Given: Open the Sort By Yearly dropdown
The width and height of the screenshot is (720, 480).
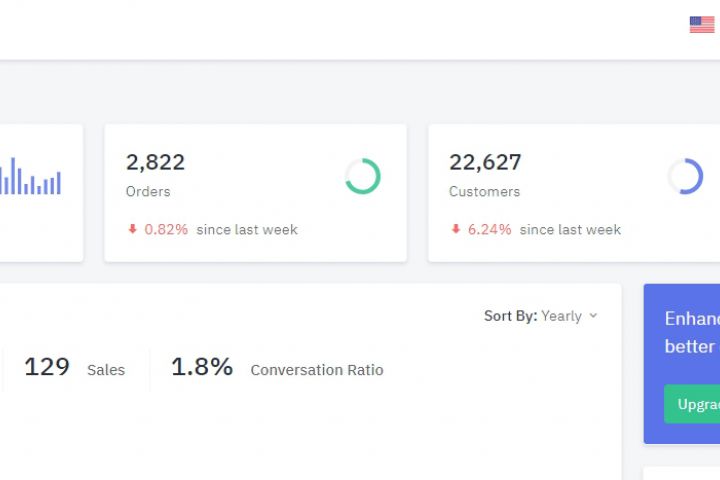Looking at the screenshot, I should [x=561, y=316].
